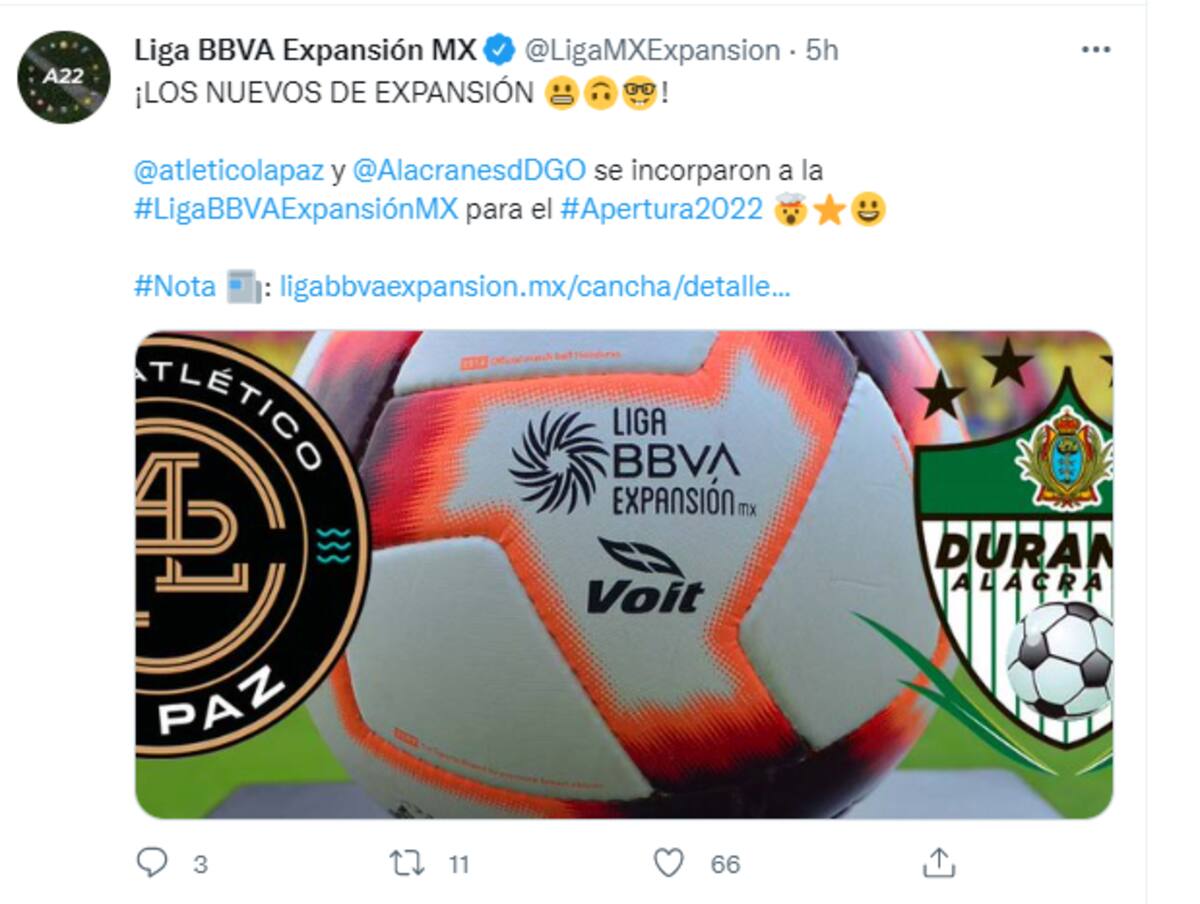Click the like count 66
The width and height of the screenshot is (1200, 904).
tap(725, 864)
